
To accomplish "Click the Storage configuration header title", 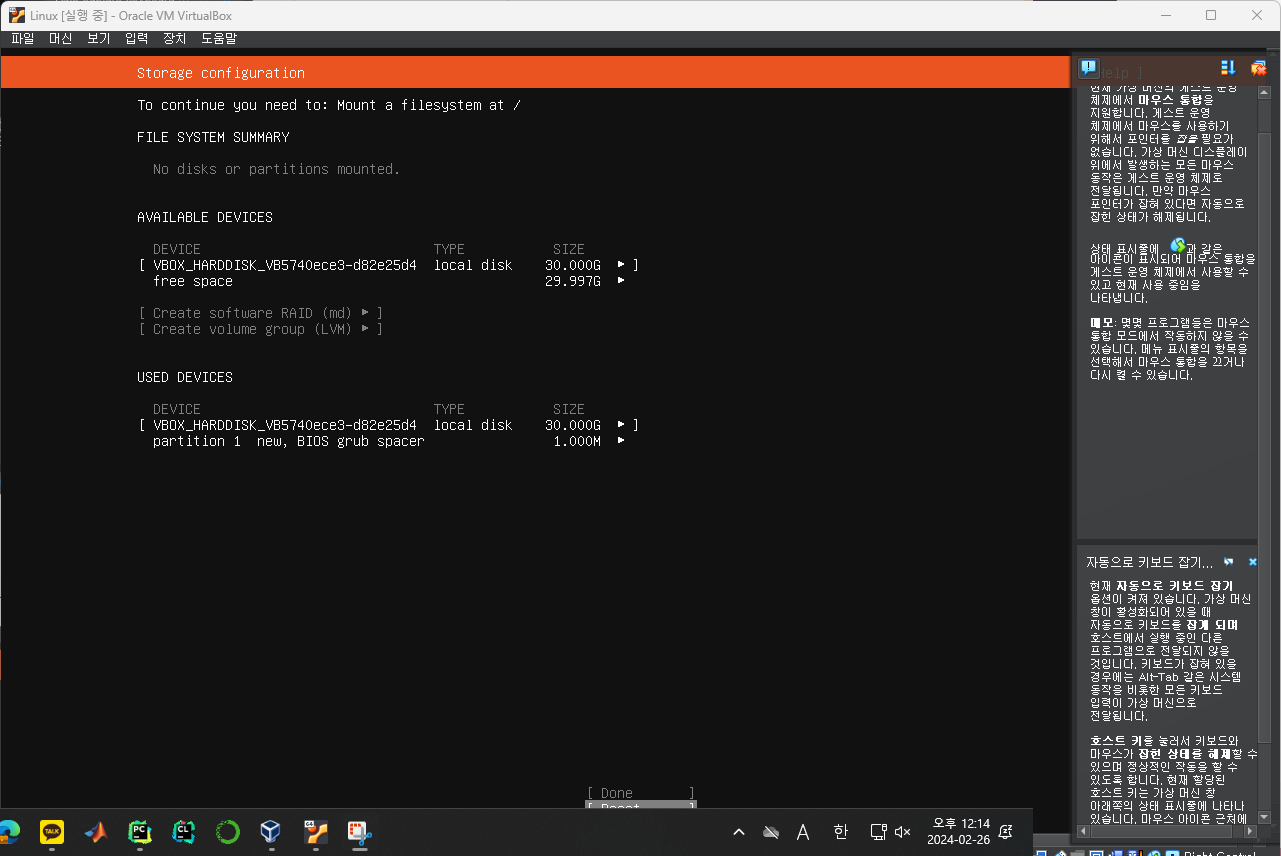I will coord(221,73).
